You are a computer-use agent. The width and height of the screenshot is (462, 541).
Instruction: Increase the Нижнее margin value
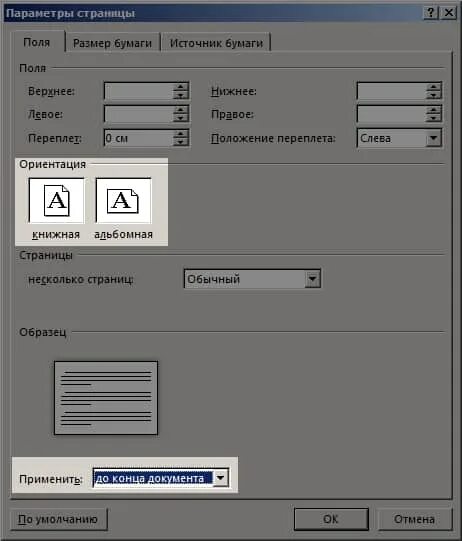434,87
